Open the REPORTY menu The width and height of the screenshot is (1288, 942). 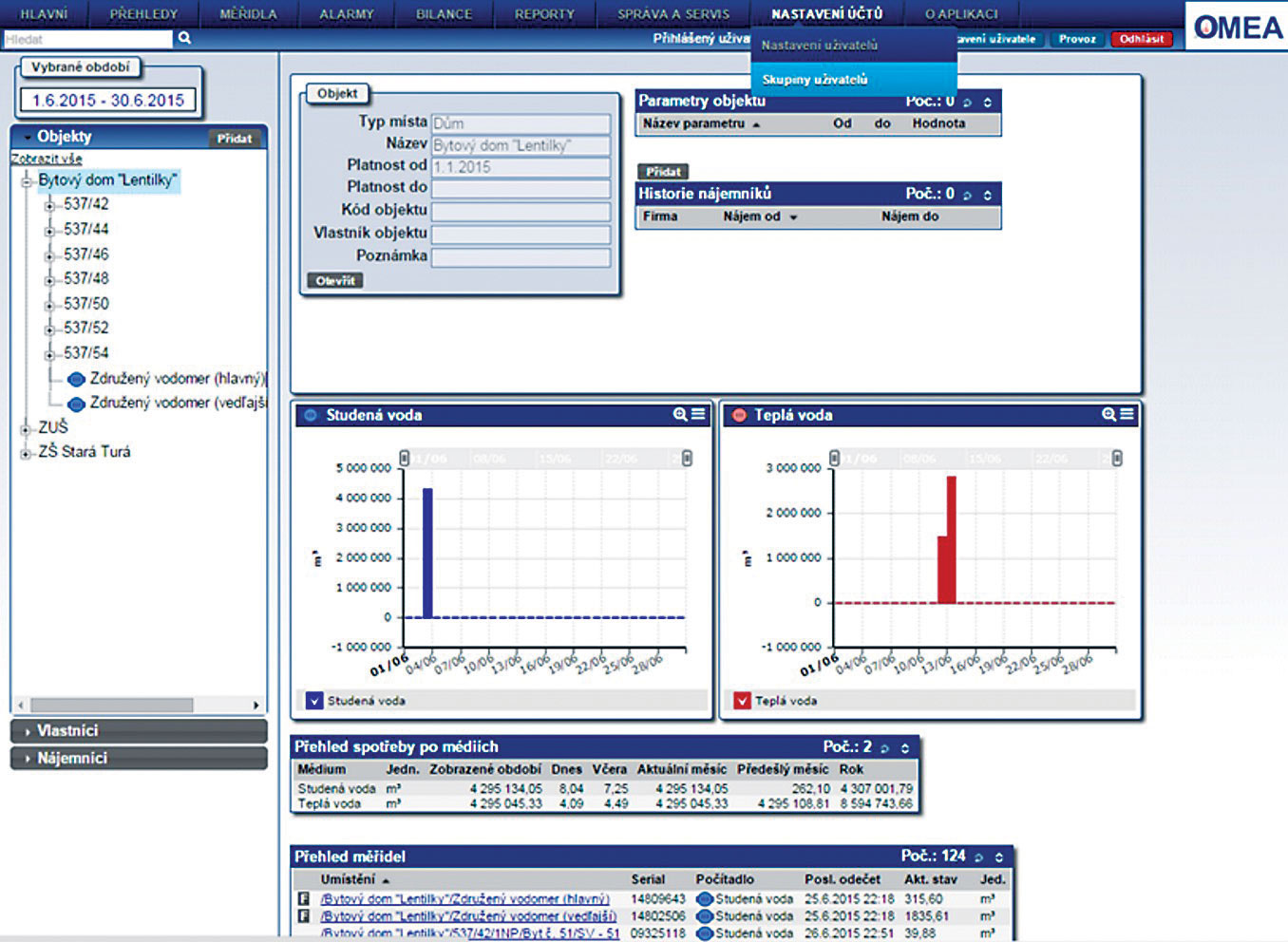tap(544, 14)
